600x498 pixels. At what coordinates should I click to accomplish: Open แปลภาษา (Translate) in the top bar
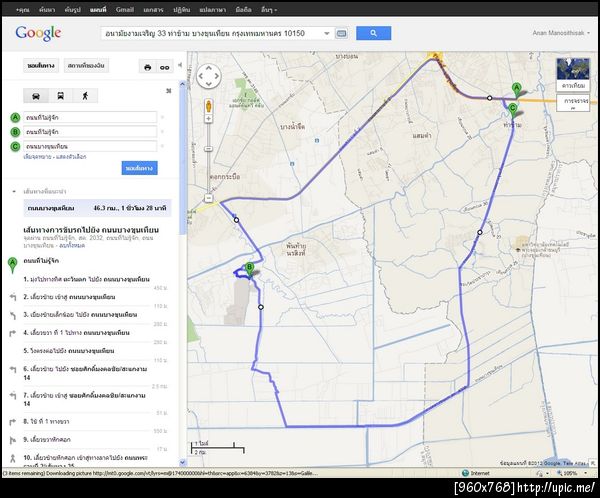click(213, 10)
